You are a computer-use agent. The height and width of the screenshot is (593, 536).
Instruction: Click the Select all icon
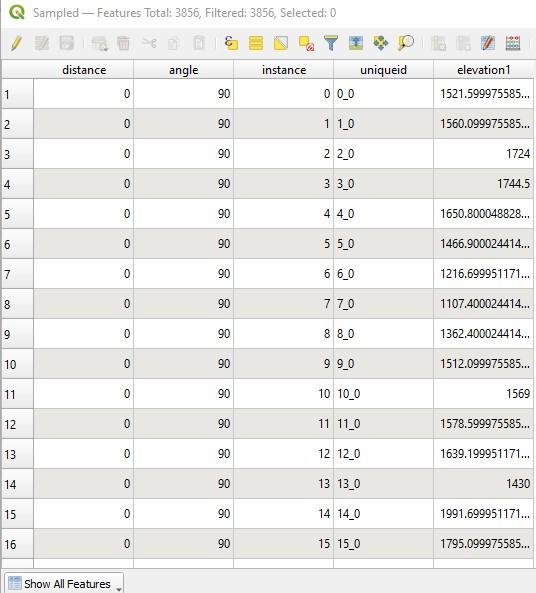pyautogui.click(x=256, y=43)
